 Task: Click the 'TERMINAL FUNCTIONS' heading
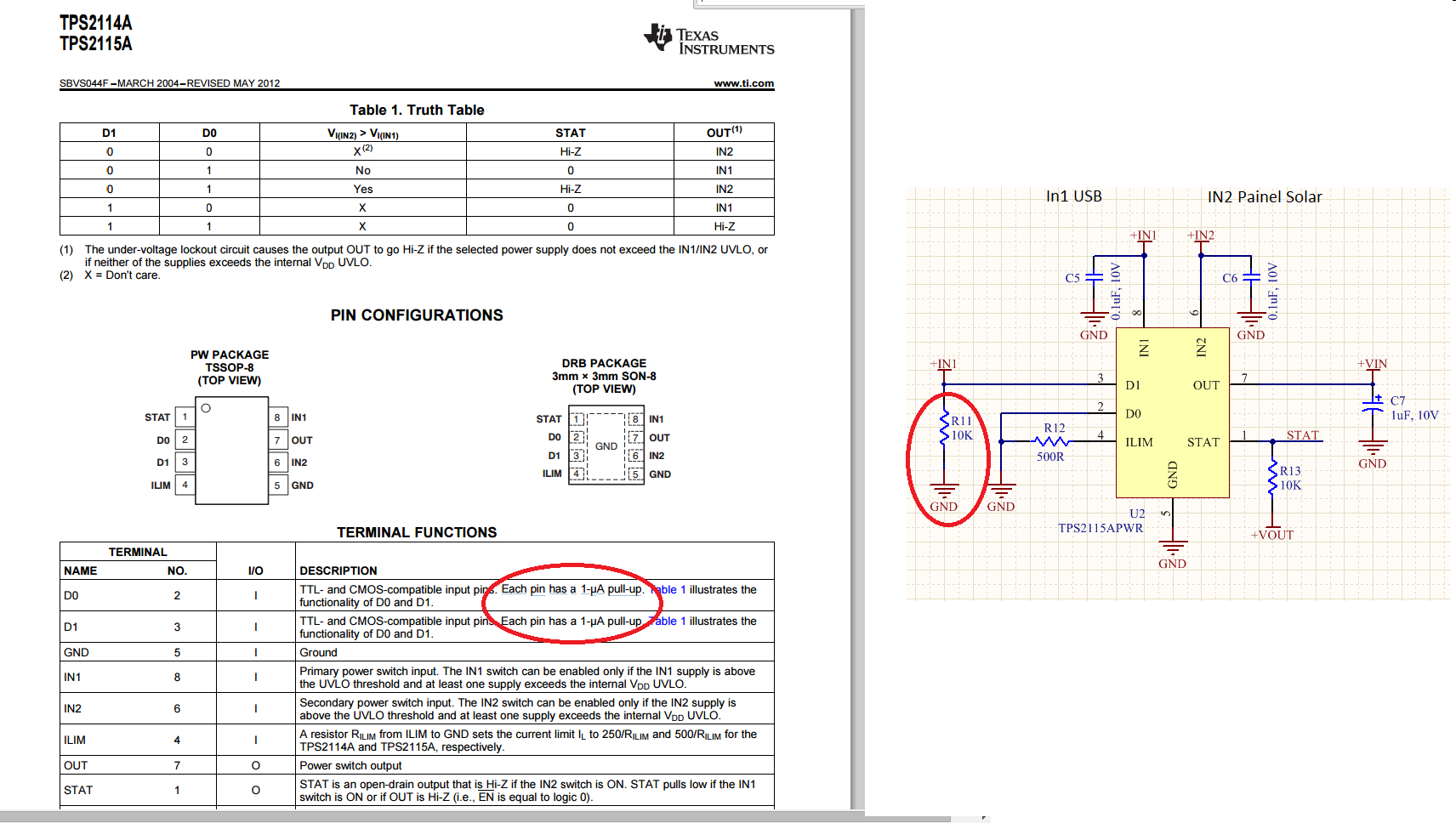point(417,532)
